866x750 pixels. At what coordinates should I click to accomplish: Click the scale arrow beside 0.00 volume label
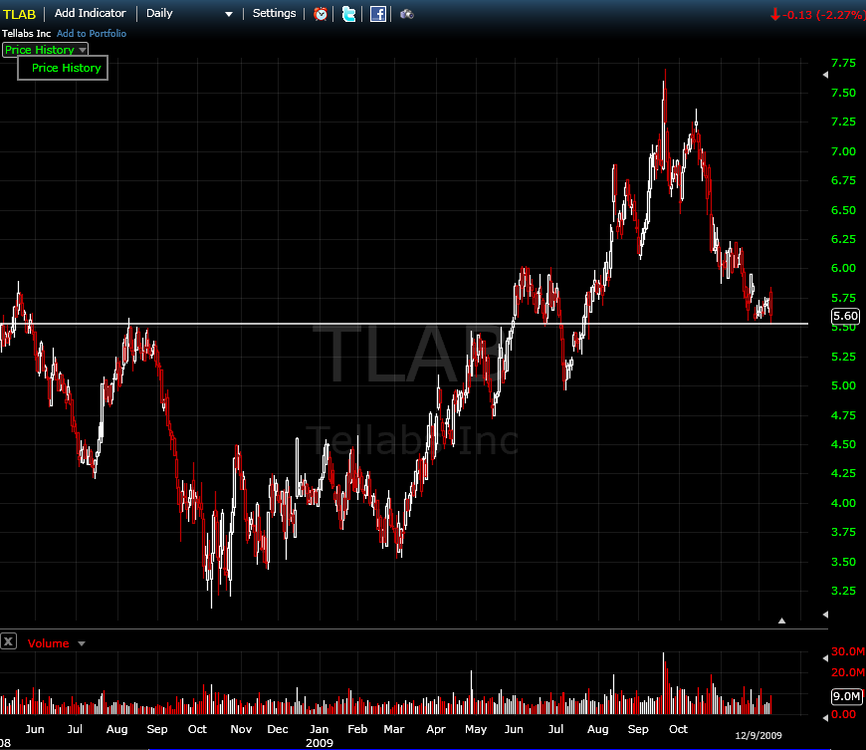tap(825, 717)
